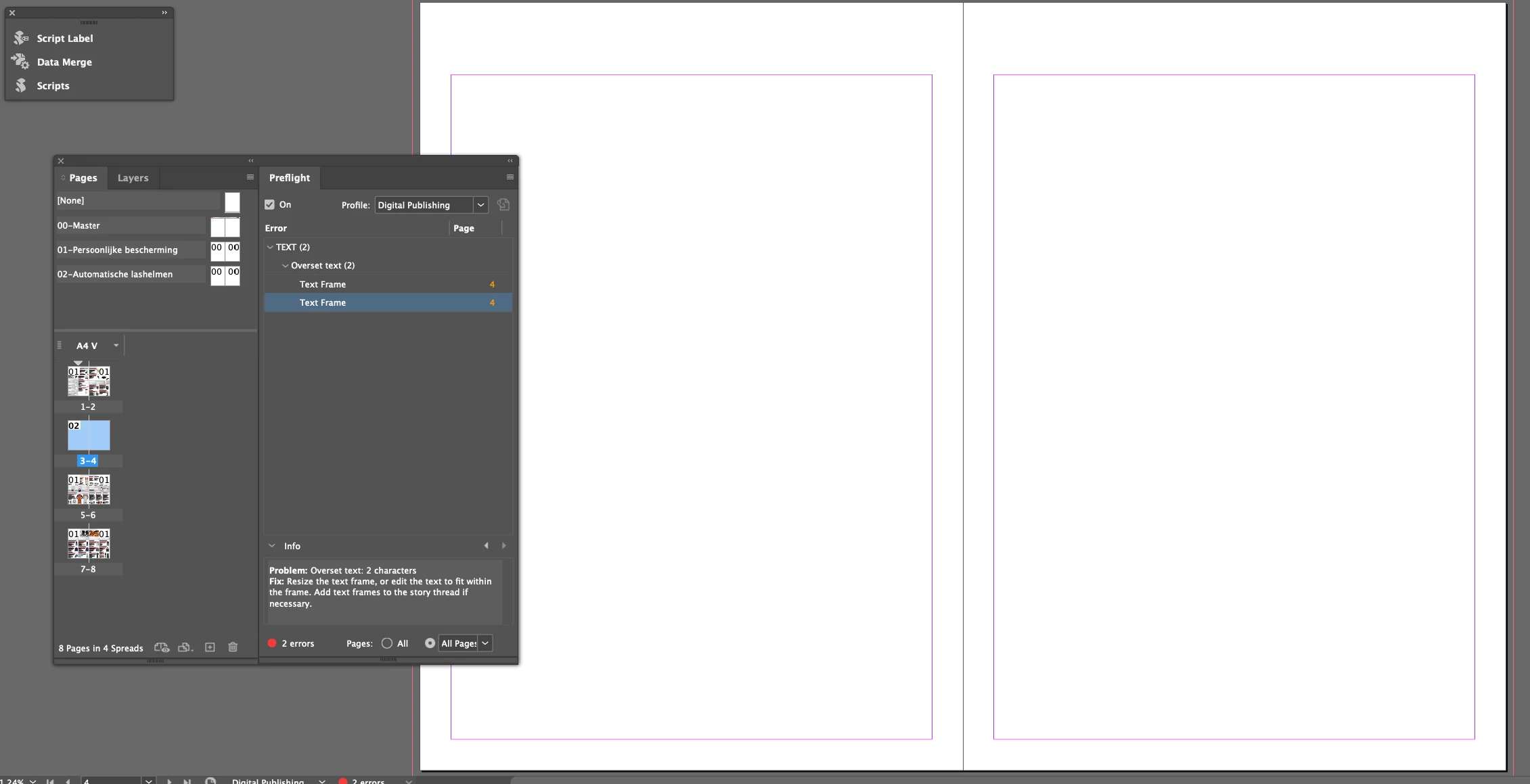Select the All pages radio button
This screenshot has width=1530, height=784.
[x=387, y=643]
